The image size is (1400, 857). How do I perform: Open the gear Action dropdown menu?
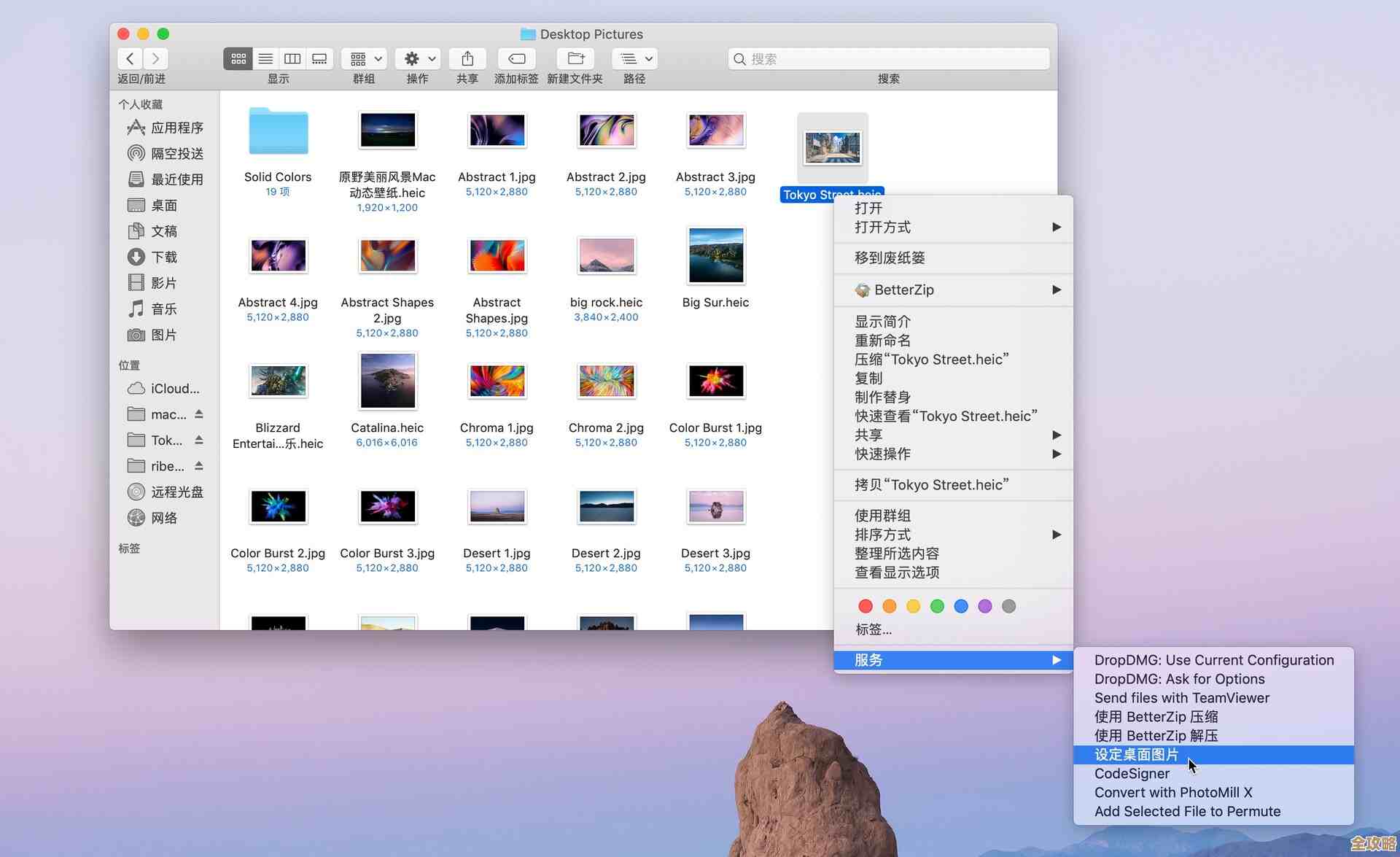coord(418,58)
